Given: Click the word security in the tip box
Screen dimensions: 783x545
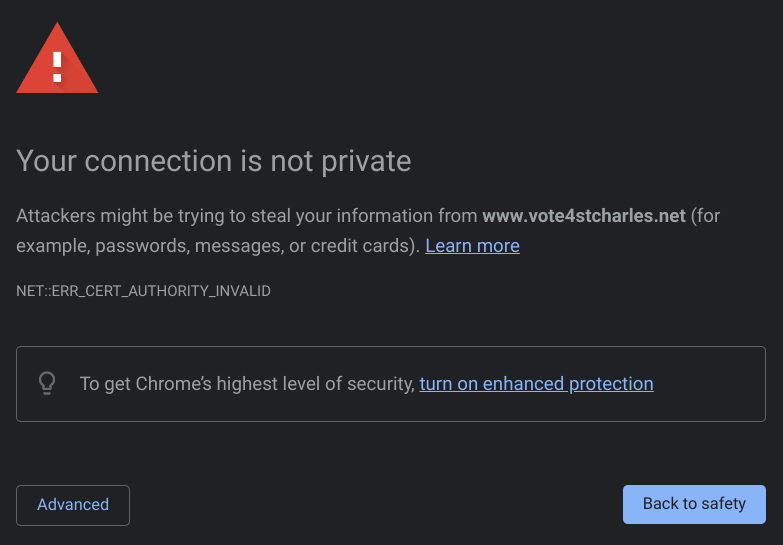Looking at the screenshot, I should pos(379,383).
